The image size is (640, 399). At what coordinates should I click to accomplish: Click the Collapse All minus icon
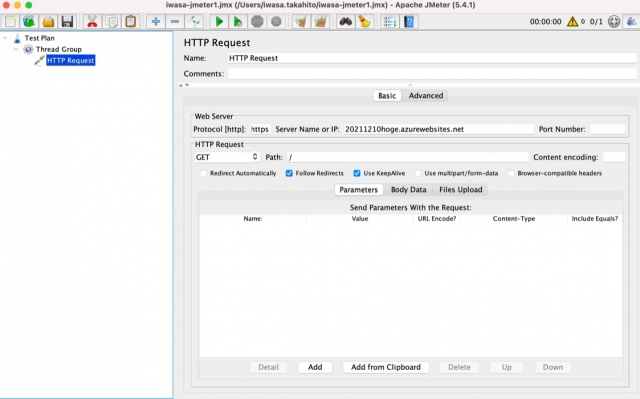point(175,21)
